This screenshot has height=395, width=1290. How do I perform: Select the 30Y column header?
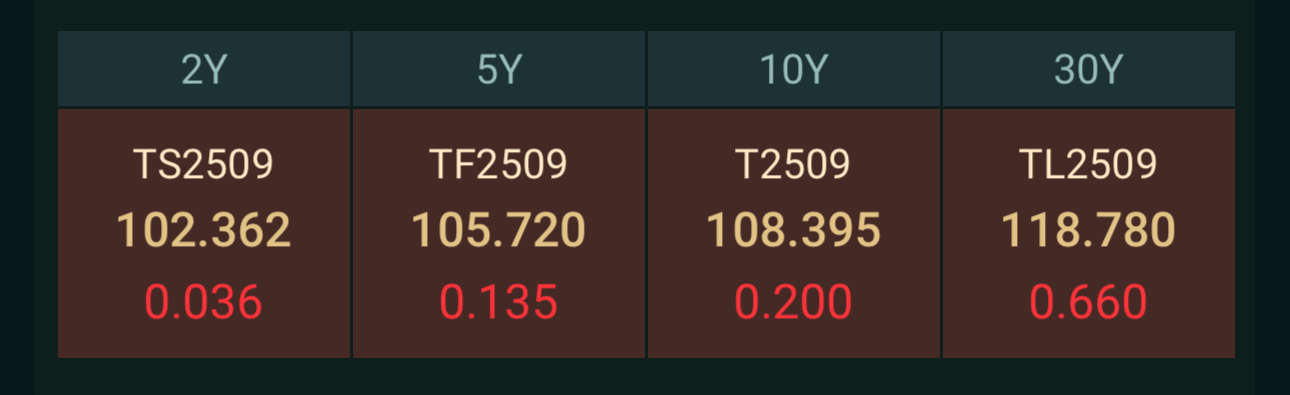coord(1089,69)
